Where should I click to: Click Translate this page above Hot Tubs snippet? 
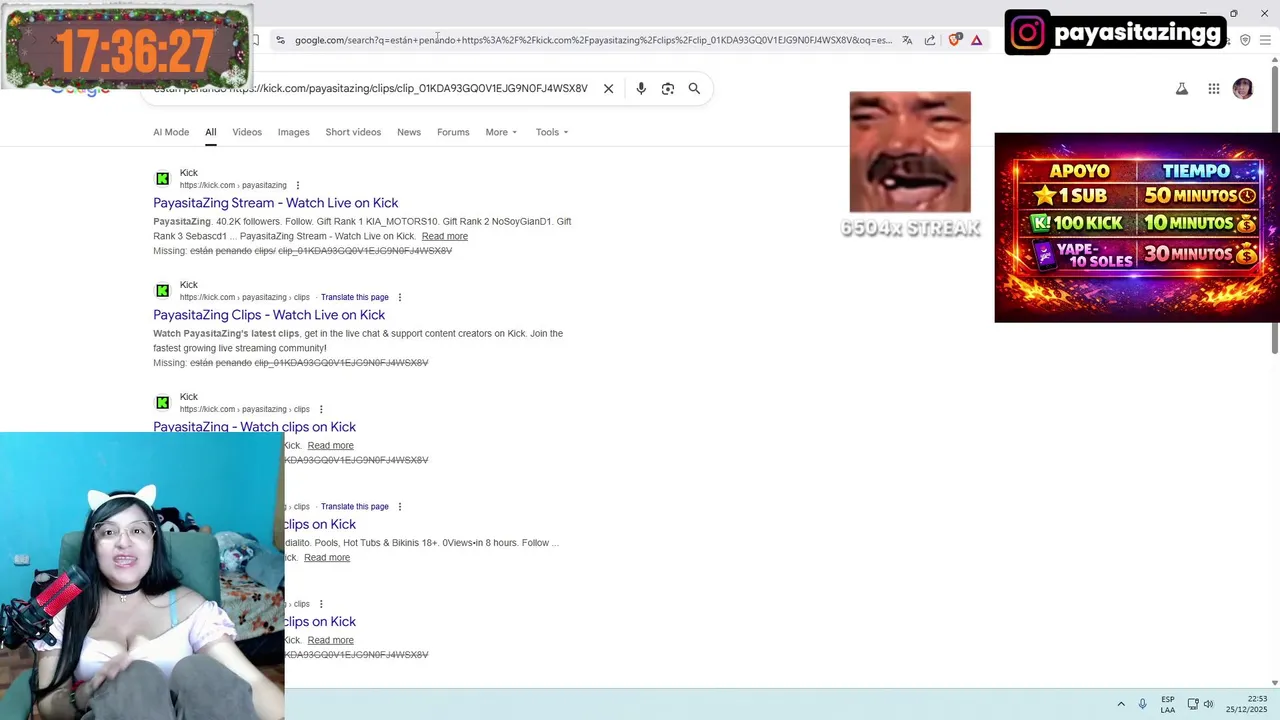point(355,506)
